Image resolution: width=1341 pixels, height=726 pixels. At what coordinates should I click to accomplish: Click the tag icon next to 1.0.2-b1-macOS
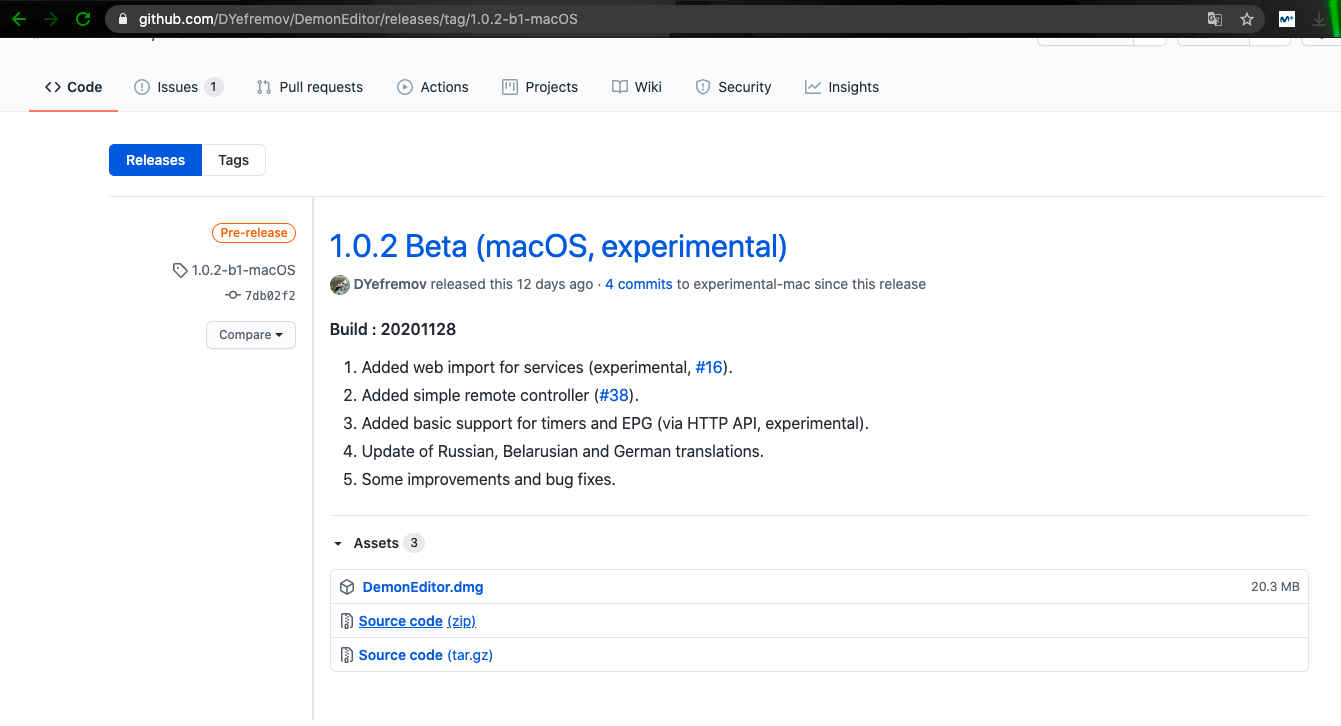(179, 270)
